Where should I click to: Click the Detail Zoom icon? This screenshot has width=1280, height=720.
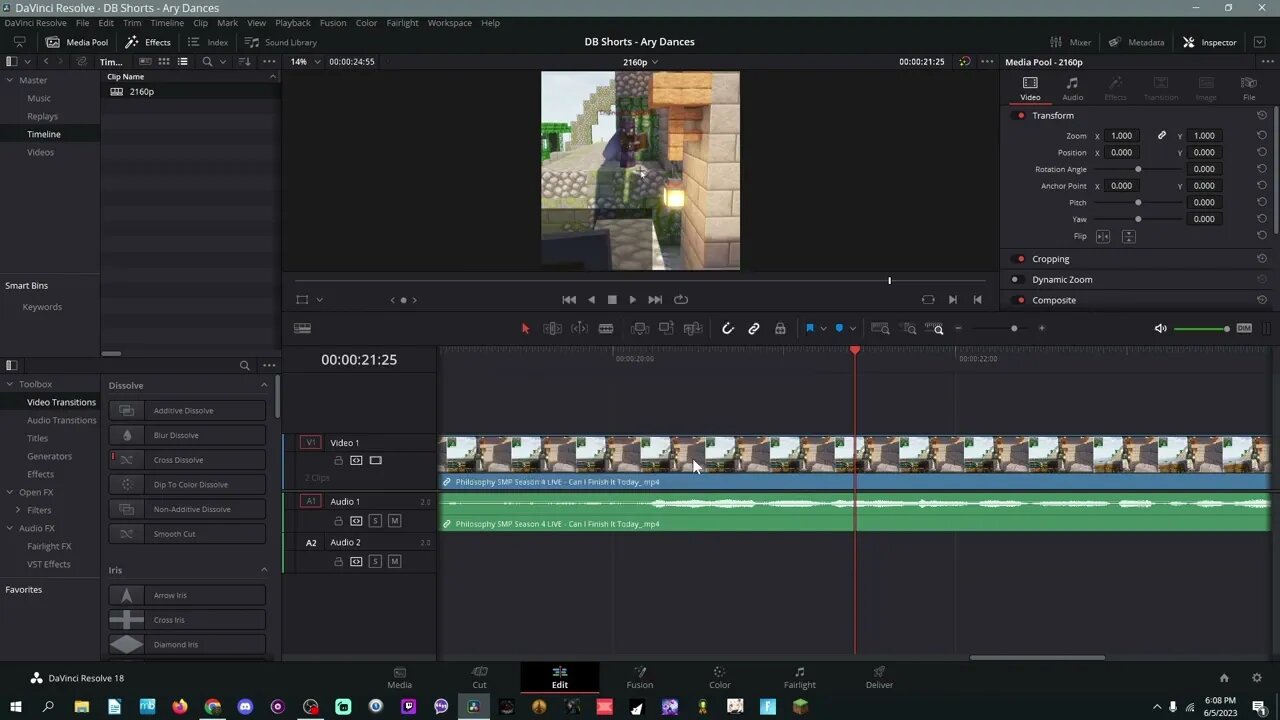point(908,328)
